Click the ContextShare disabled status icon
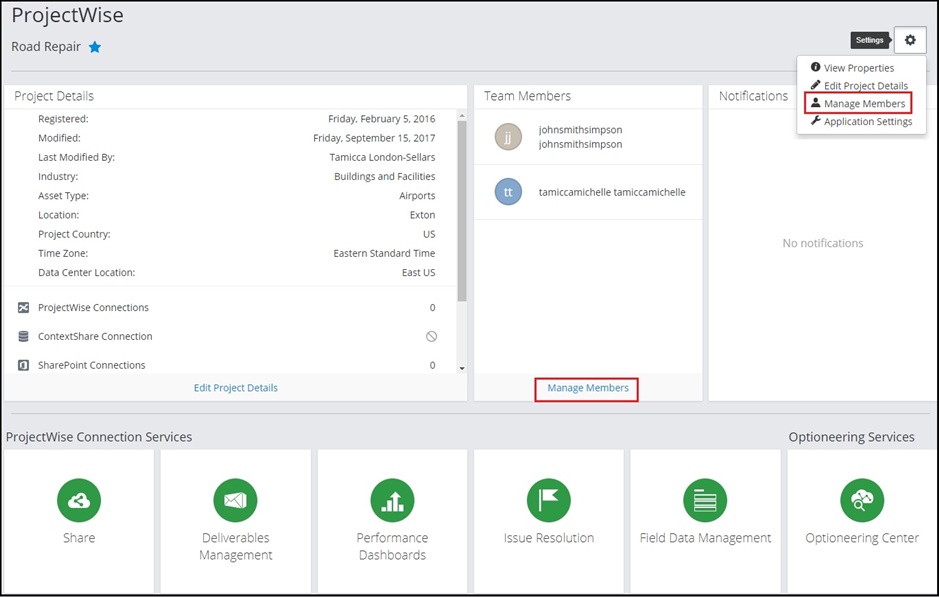 [x=431, y=337]
